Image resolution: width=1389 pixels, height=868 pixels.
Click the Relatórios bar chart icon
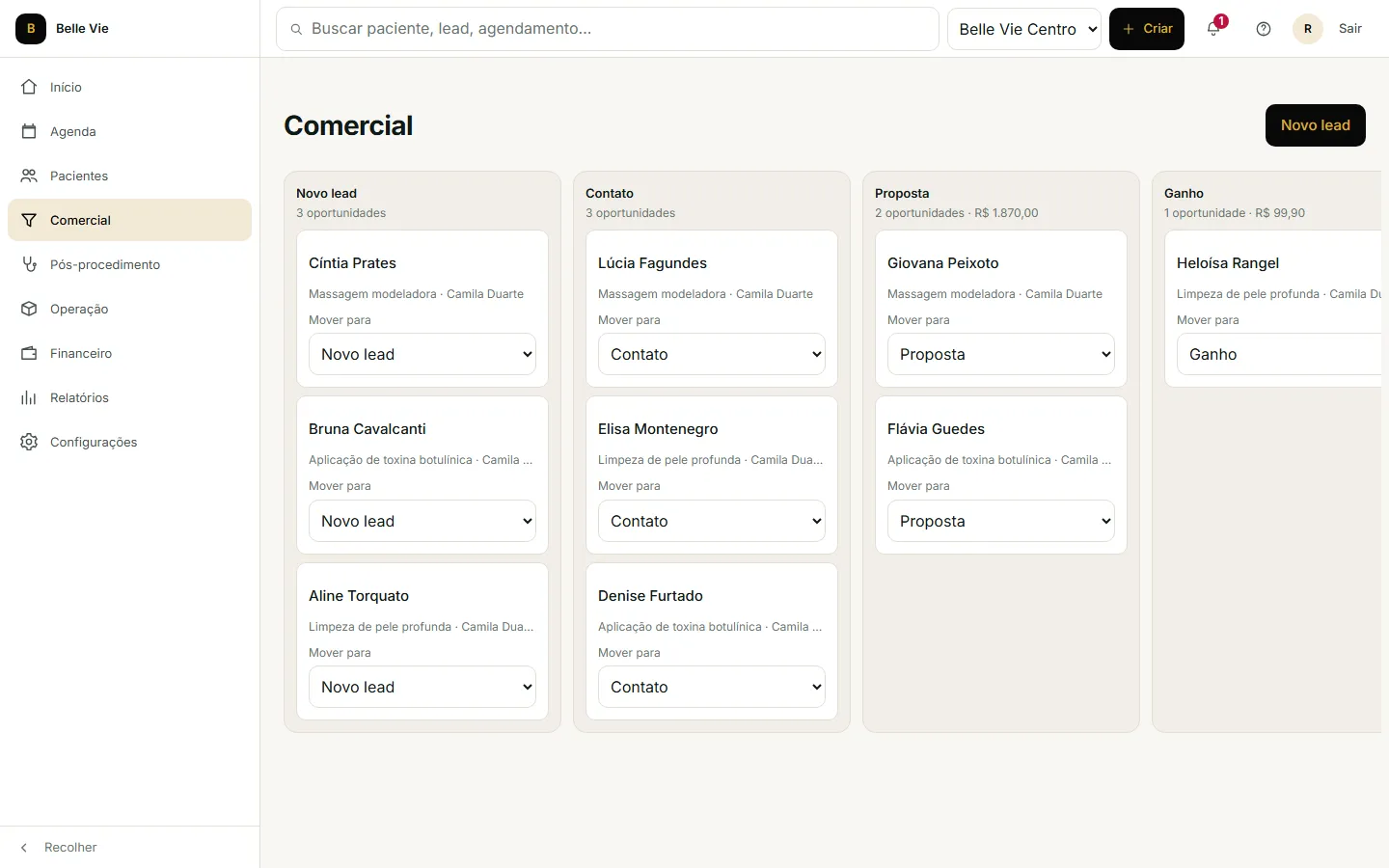pyautogui.click(x=29, y=397)
